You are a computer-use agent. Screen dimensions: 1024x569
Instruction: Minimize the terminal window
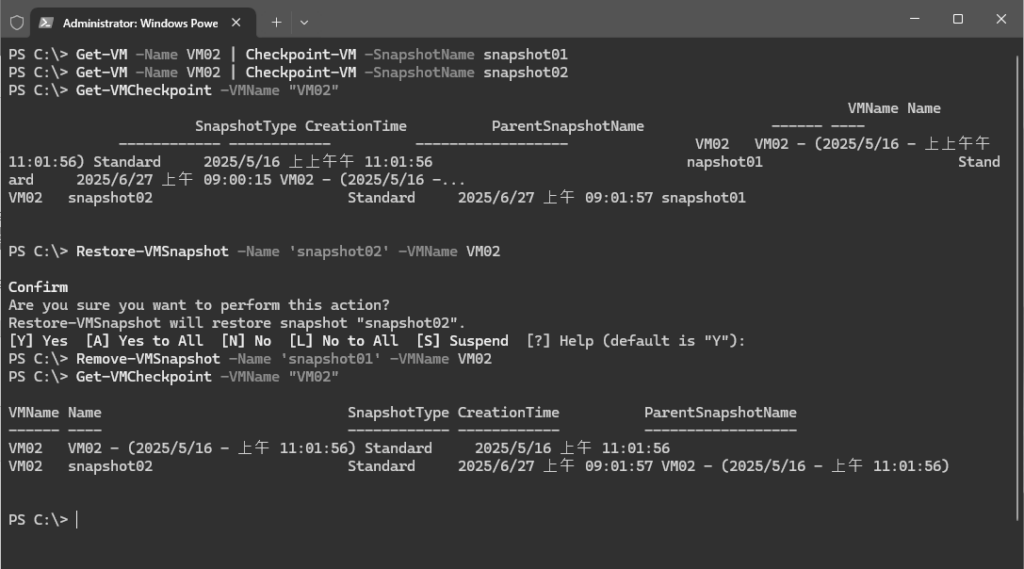tap(914, 19)
